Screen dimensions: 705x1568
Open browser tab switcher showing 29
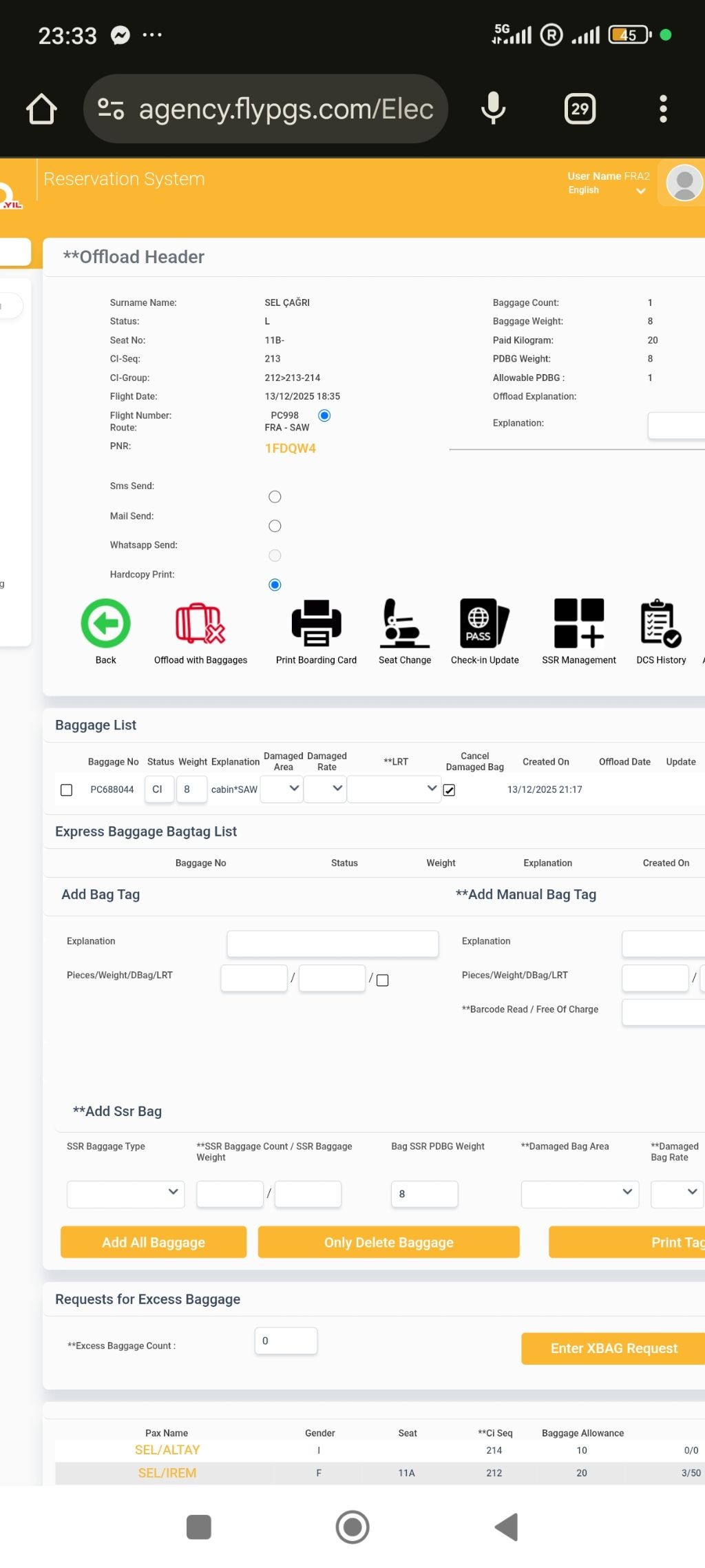580,109
